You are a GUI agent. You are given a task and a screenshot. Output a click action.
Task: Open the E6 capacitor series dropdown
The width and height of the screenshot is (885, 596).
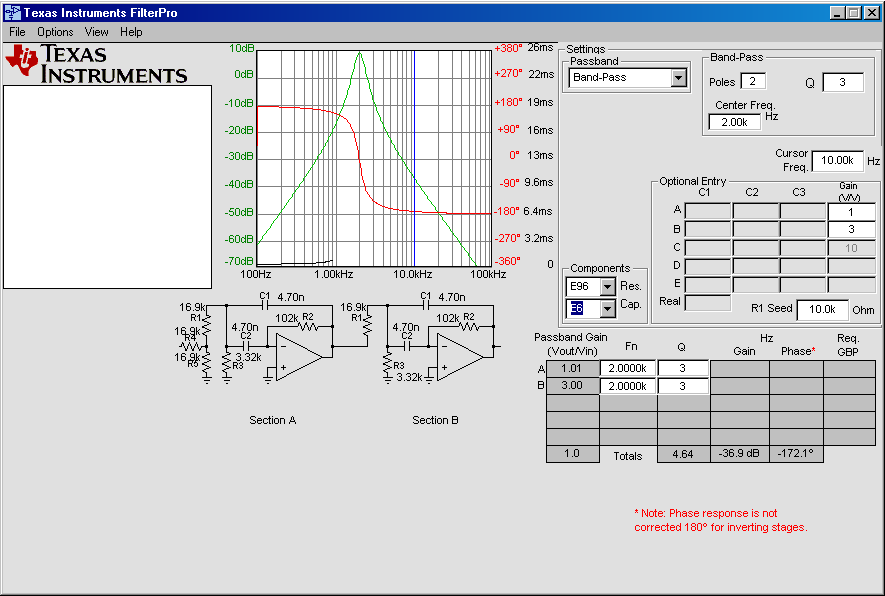[x=607, y=308]
